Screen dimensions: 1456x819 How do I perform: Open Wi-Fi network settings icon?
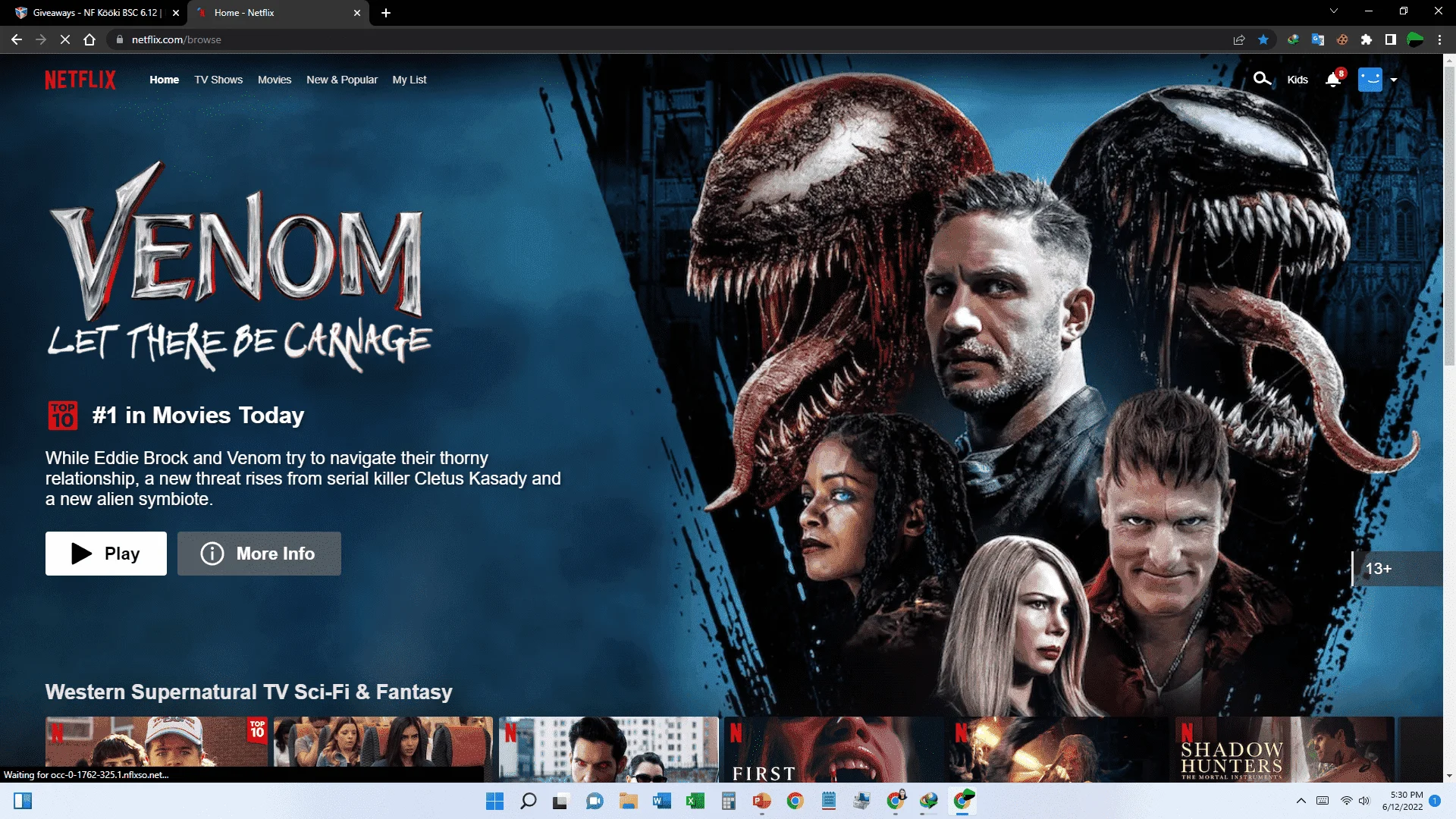click(1347, 801)
